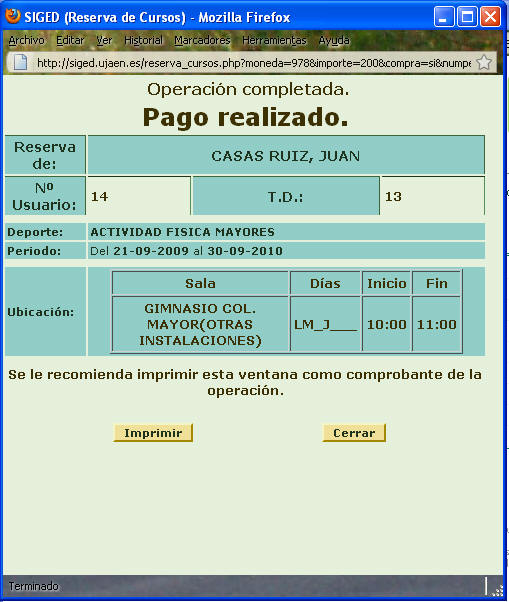Image resolution: width=509 pixels, height=602 pixels.
Task: Click the Nº Usuario value 14
Action: (99, 197)
